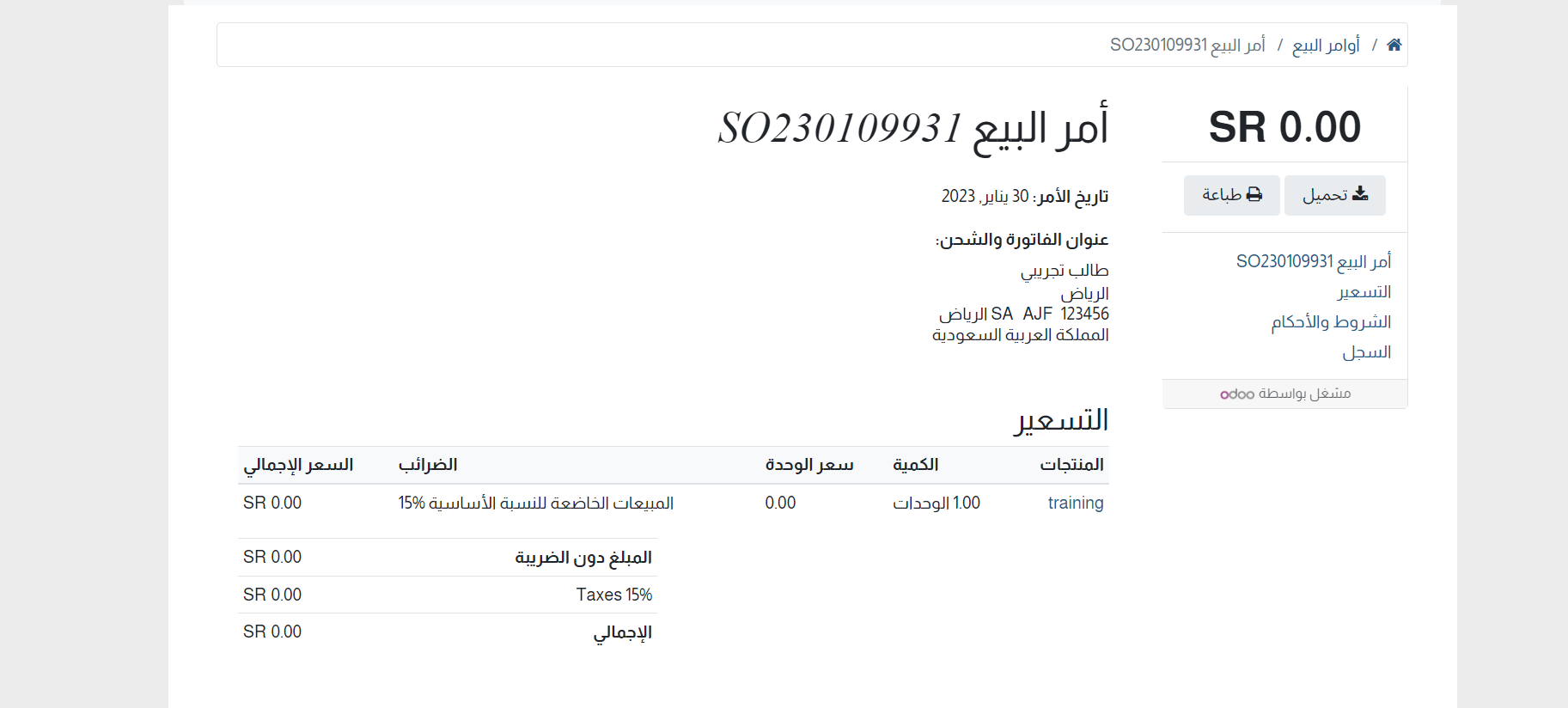
Task: Select the التسعير sidebar navigation link
Action: pyautogui.click(x=1364, y=292)
